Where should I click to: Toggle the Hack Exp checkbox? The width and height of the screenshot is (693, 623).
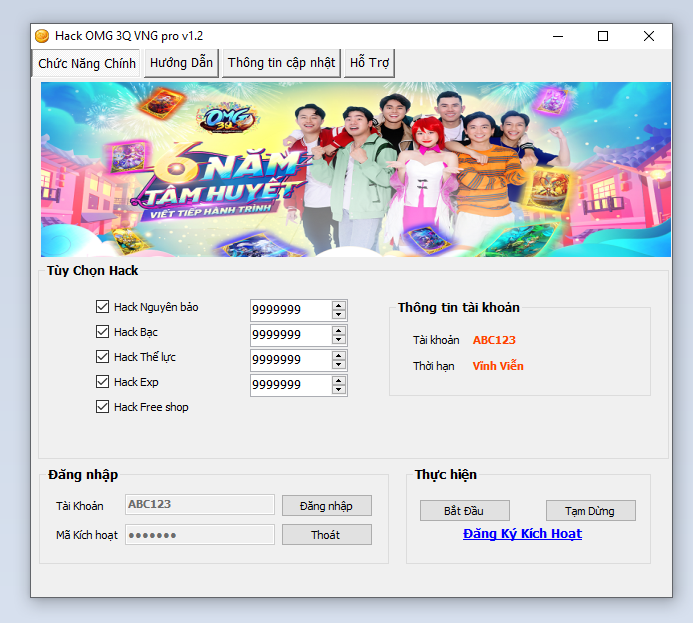[x=102, y=382]
